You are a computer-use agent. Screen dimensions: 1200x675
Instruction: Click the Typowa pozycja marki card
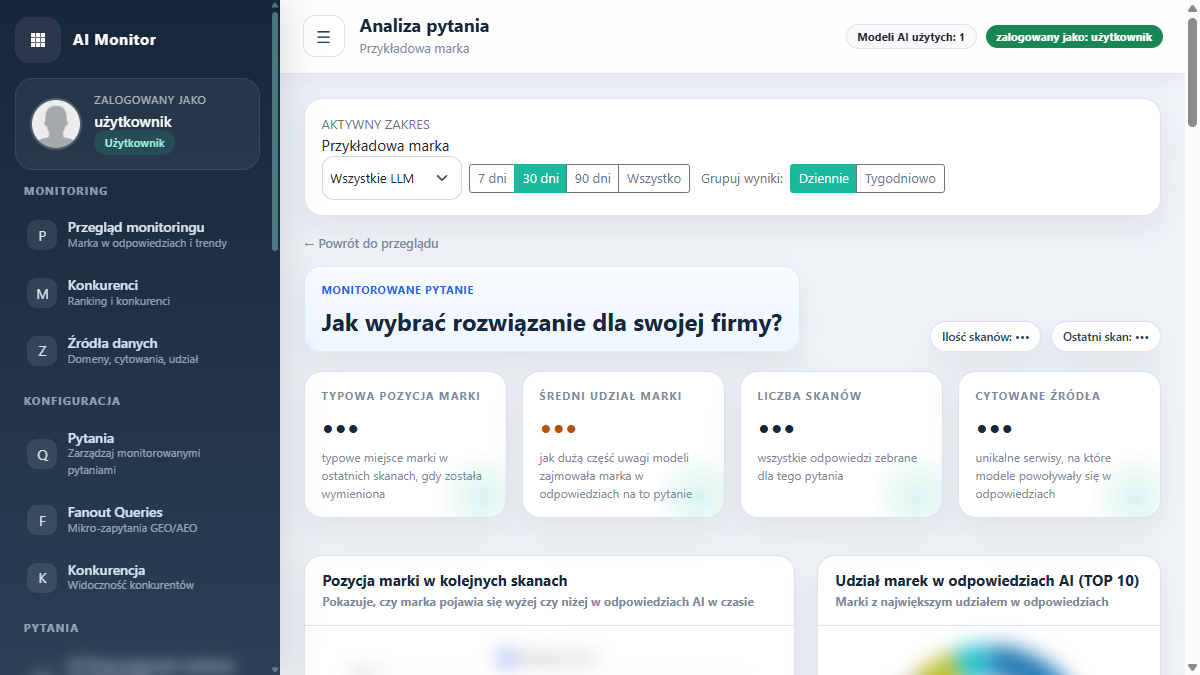(x=406, y=445)
